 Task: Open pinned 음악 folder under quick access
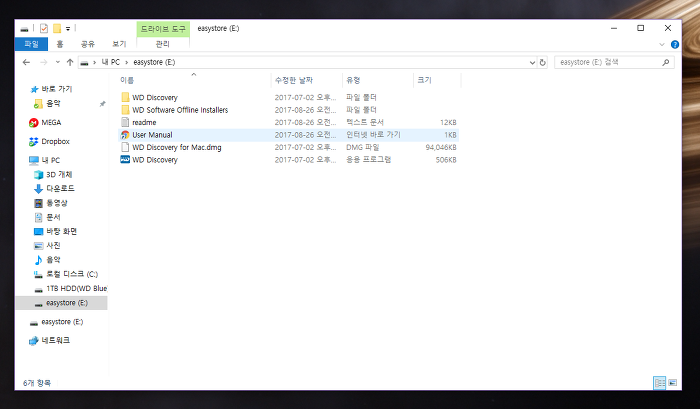53,104
